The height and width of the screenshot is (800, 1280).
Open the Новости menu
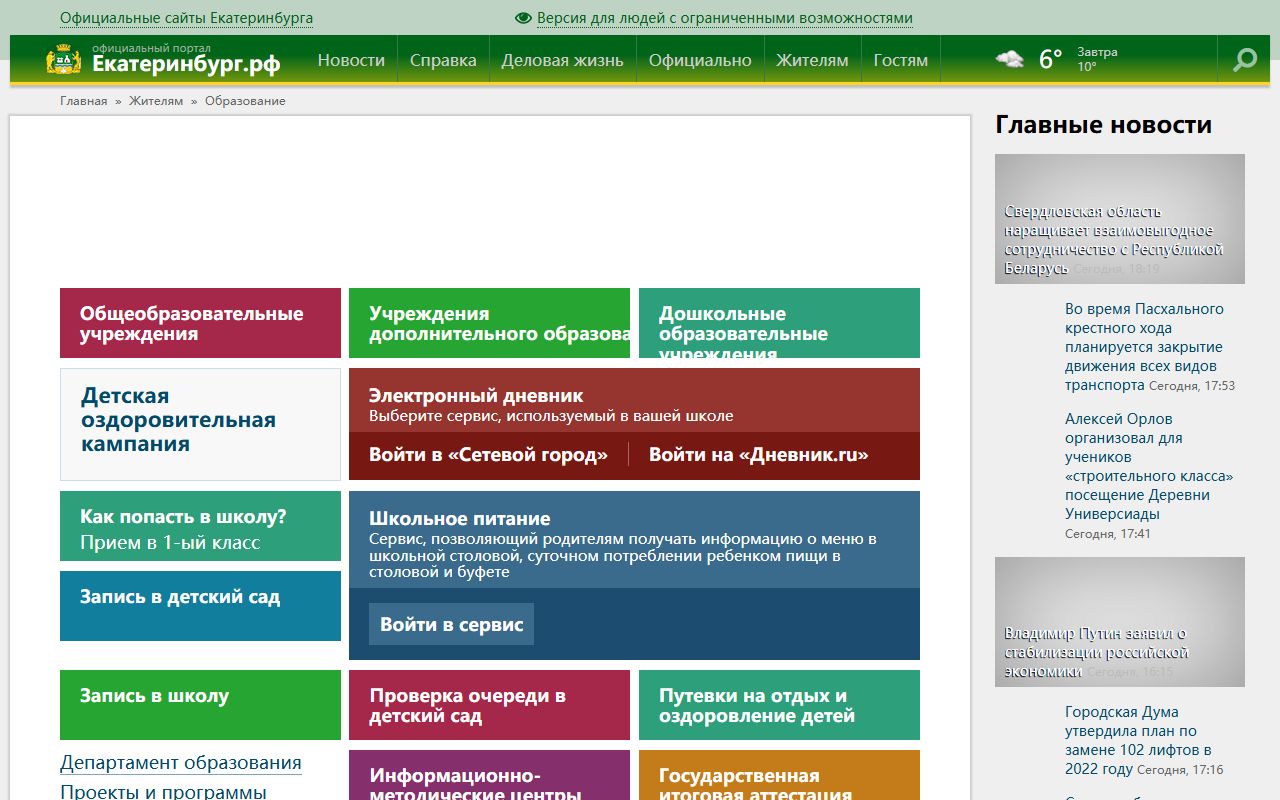[x=351, y=60]
